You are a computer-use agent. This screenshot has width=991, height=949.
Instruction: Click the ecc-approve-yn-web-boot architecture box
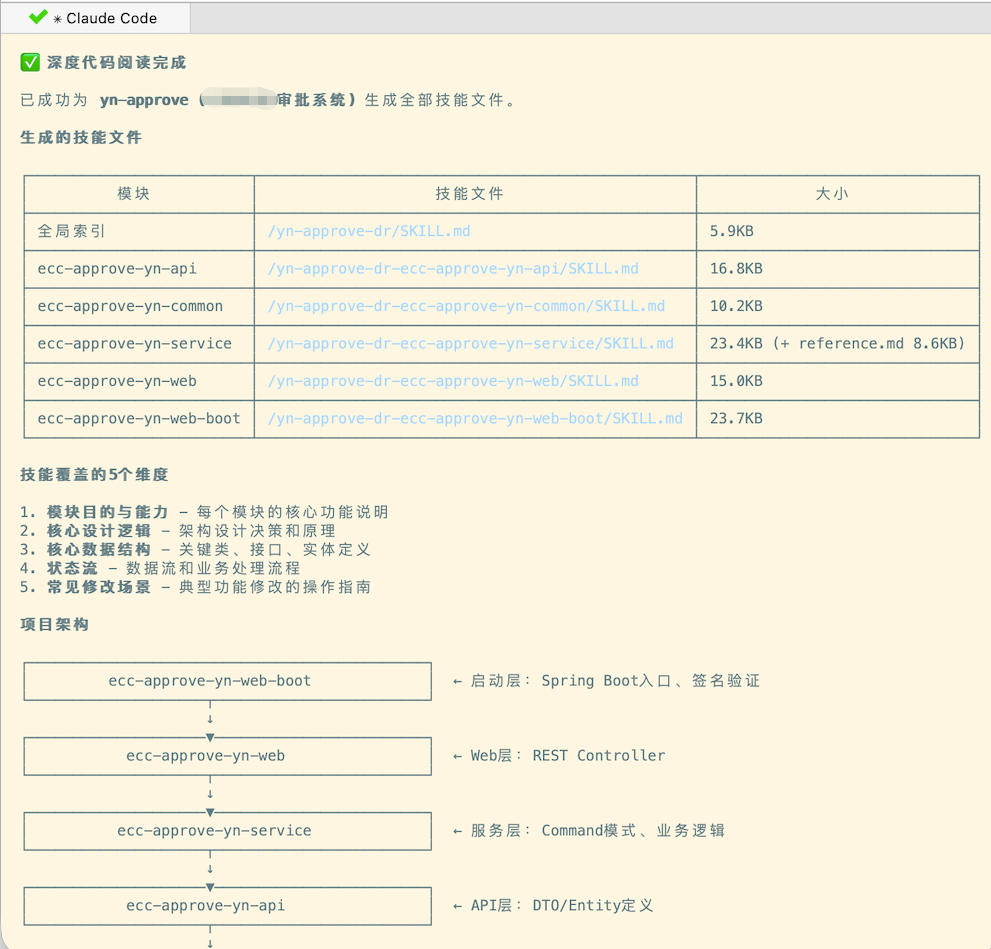(228, 681)
